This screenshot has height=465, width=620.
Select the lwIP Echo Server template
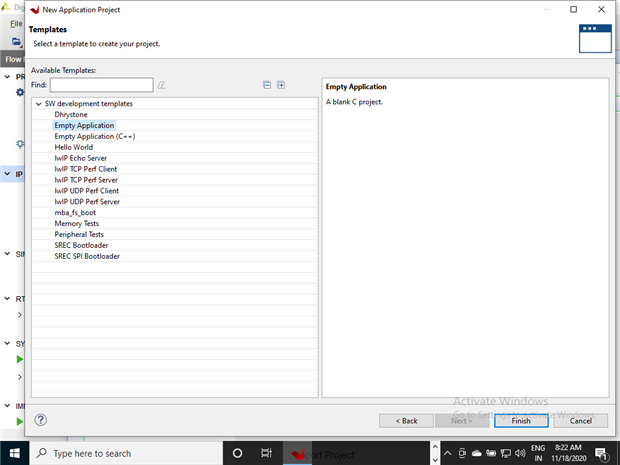click(80, 158)
